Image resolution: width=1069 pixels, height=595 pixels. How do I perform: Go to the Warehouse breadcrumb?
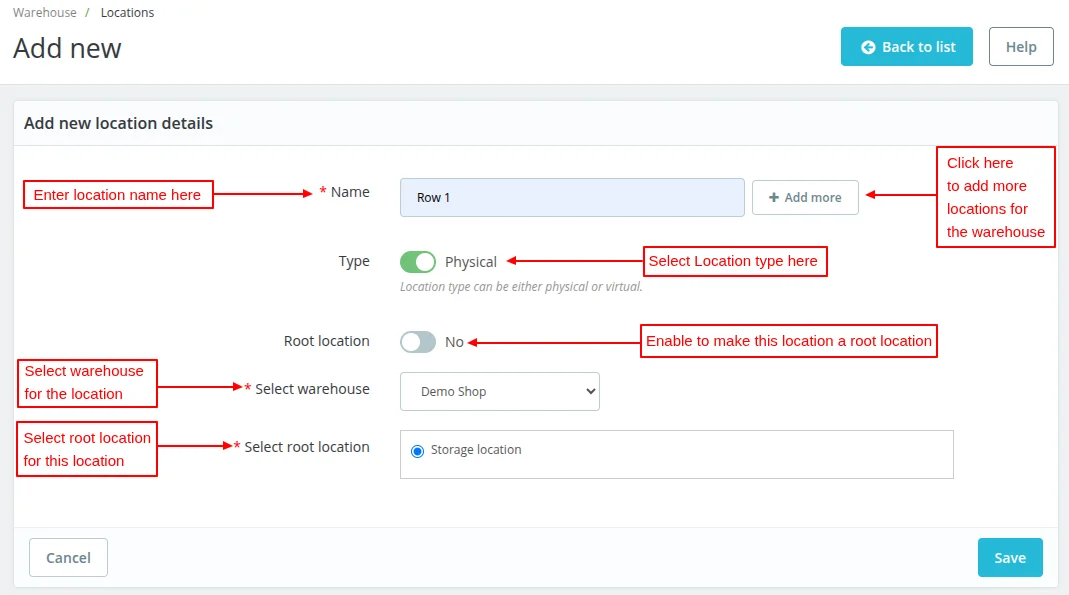(44, 13)
